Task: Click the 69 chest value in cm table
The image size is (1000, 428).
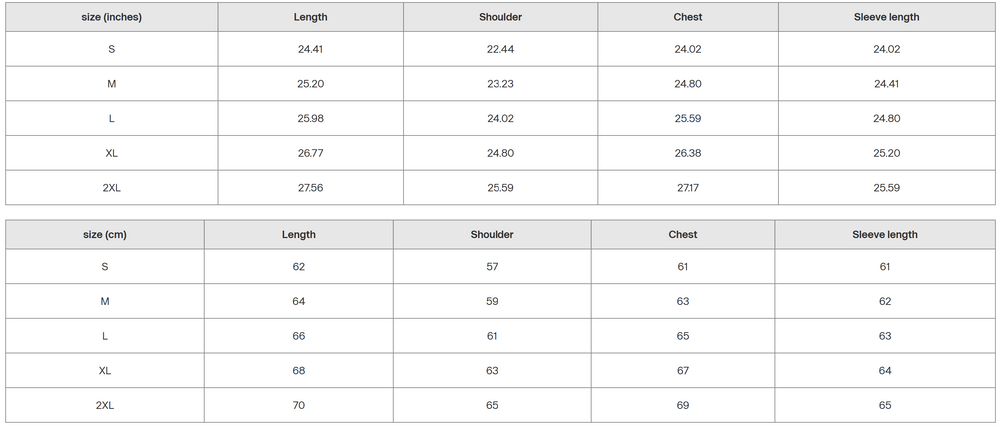Action: (683, 406)
